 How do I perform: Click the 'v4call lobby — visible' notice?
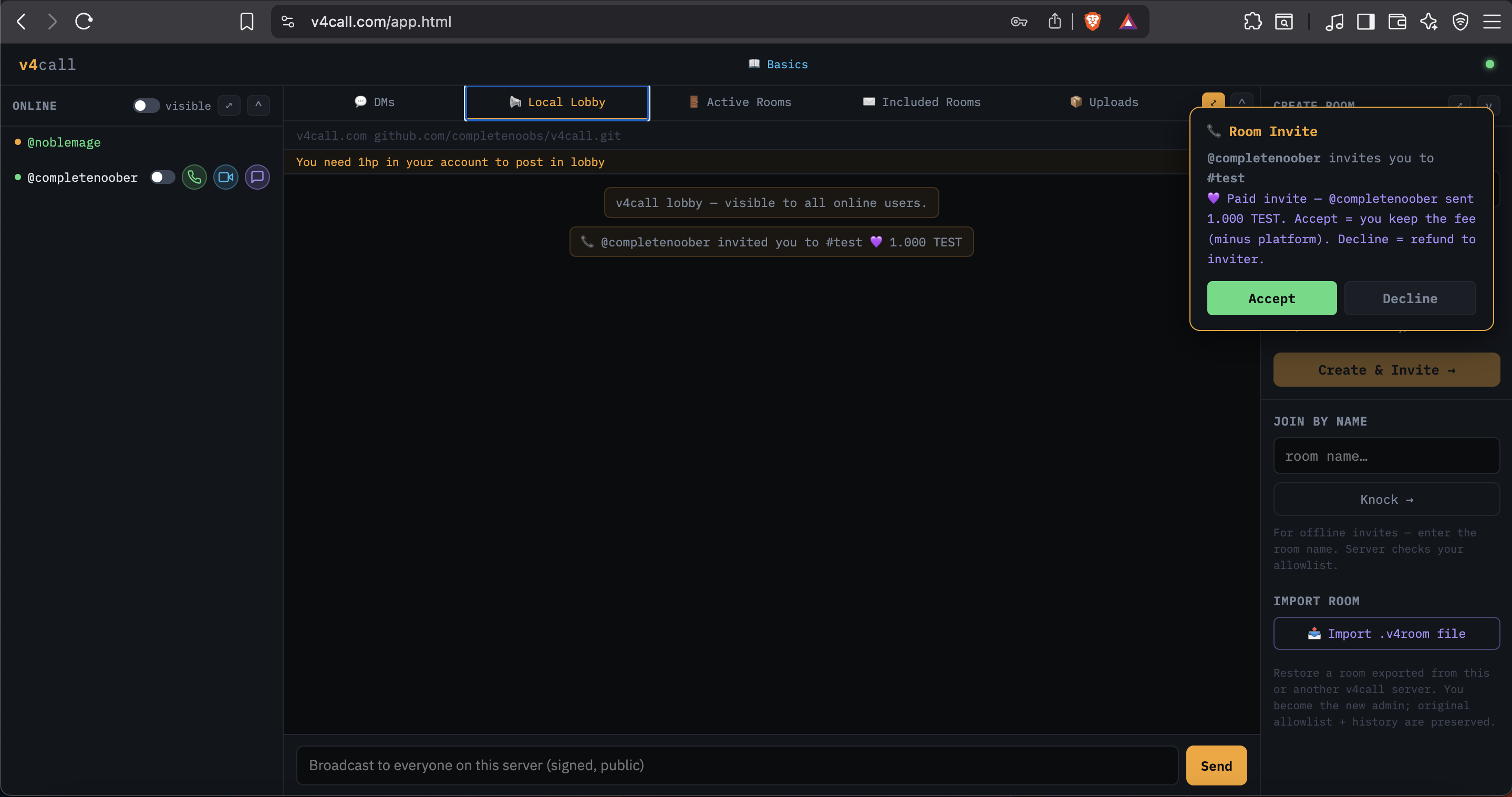coord(771,203)
